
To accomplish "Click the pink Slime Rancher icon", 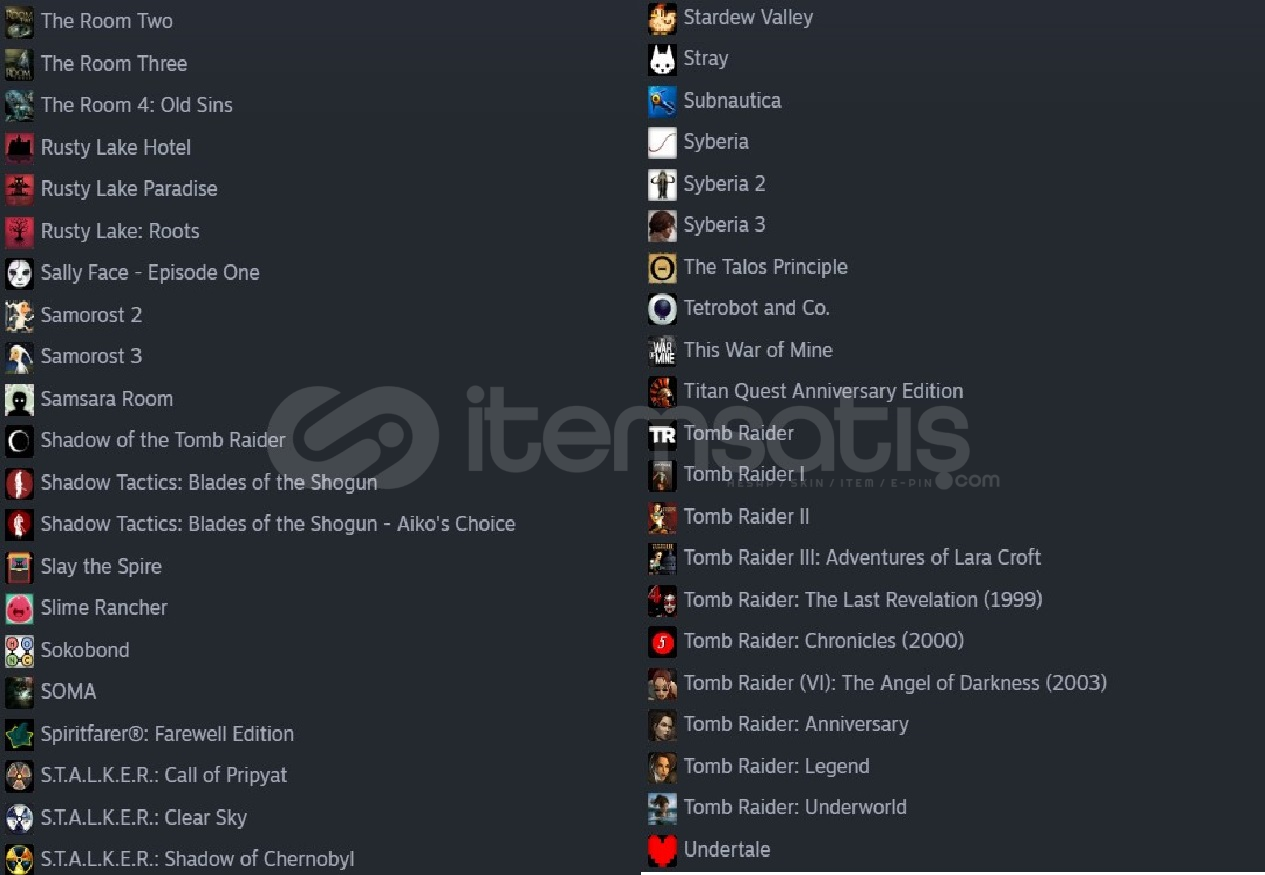I will (19, 608).
